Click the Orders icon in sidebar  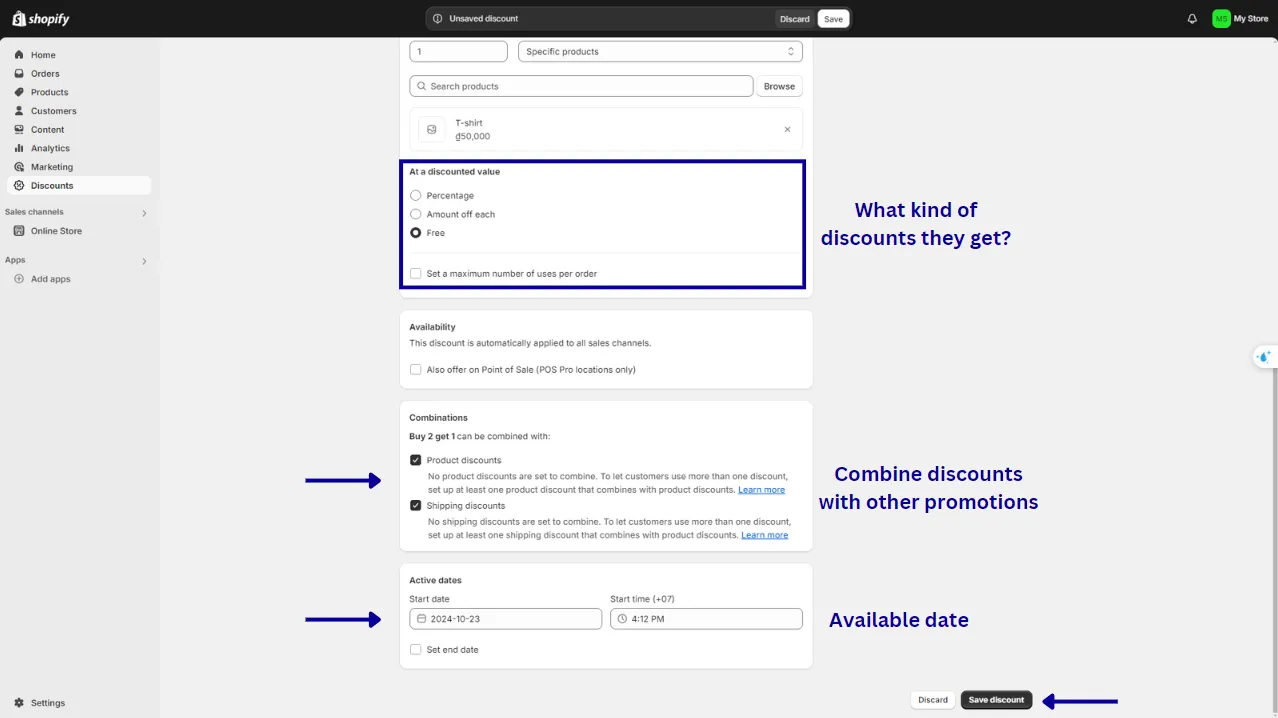tap(19, 74)
